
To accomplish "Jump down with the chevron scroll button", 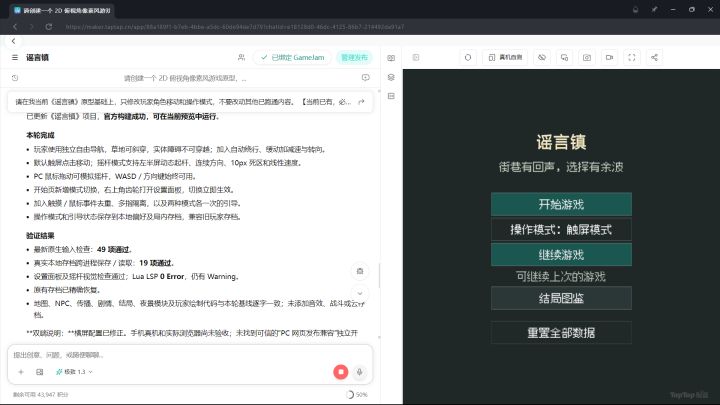I will [360, 293].
